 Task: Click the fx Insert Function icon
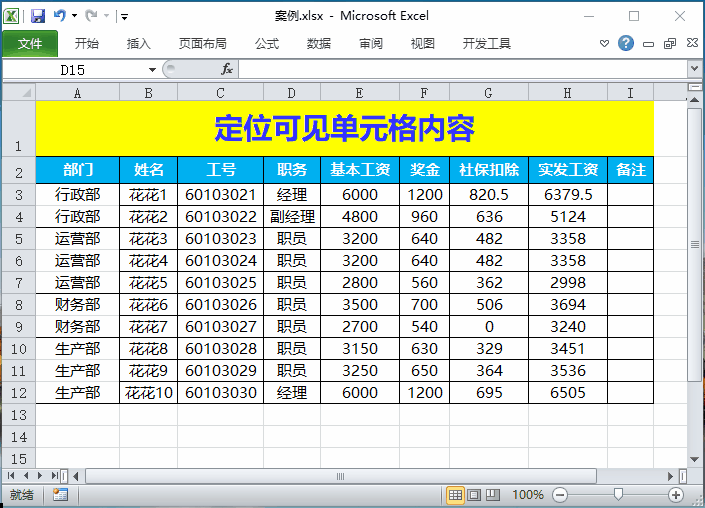click(x=227, y=69)
